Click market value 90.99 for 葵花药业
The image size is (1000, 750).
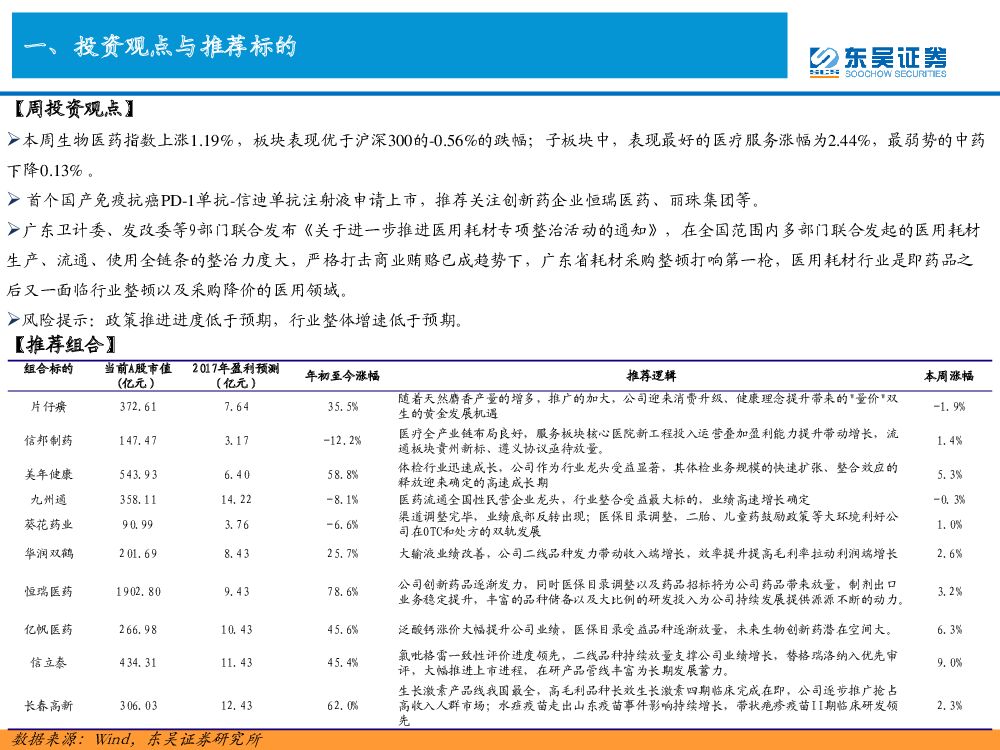(138, 524)
